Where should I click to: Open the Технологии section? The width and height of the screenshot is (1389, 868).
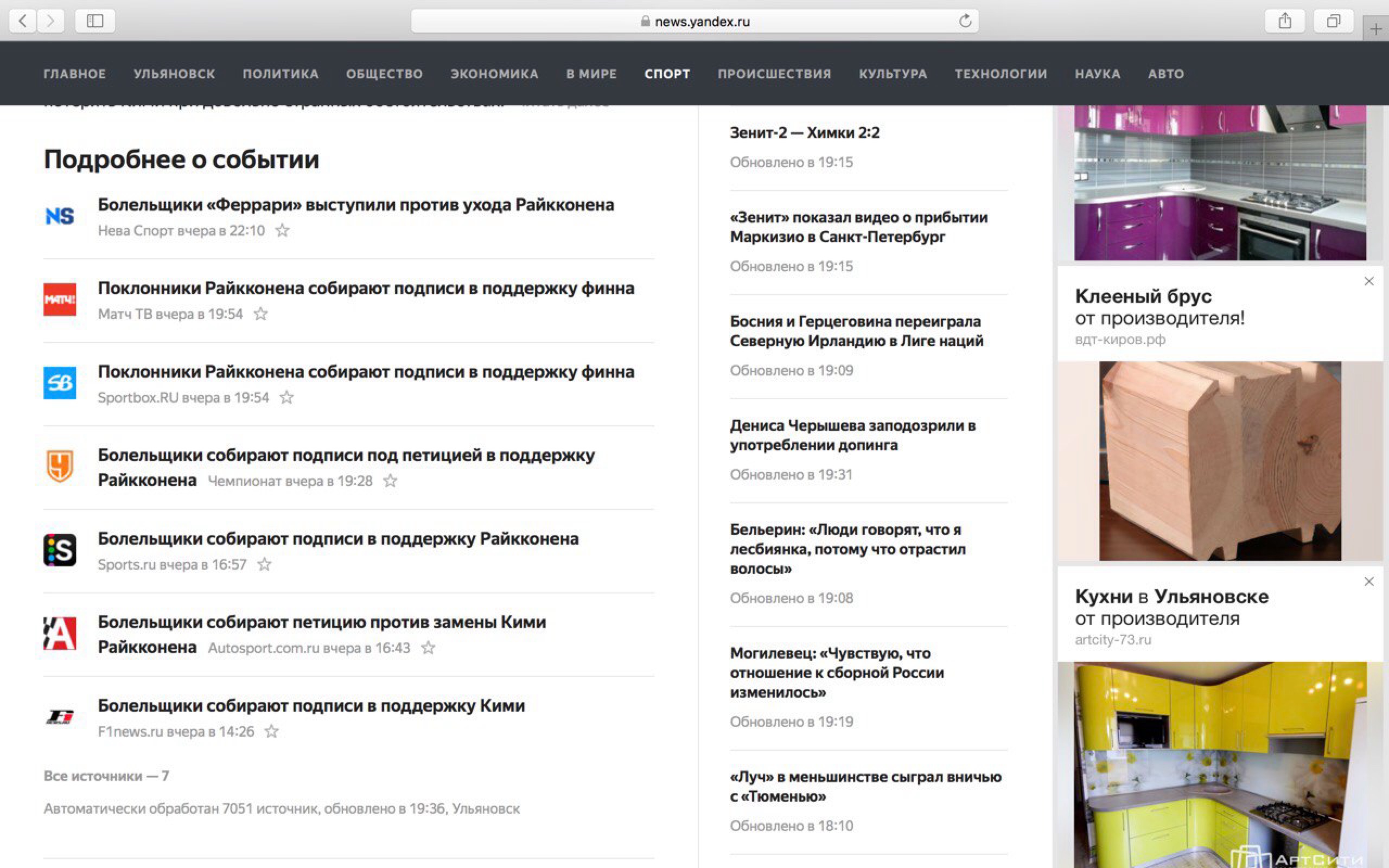(1001, 73)
